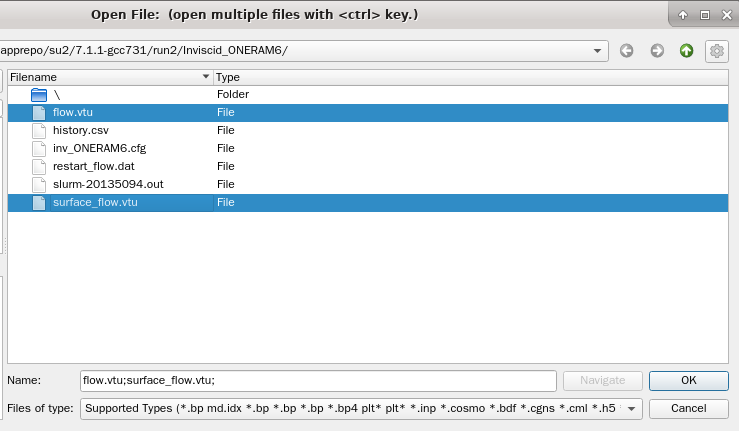Viewport: 739px width, 431px height.
Task: Open the Files of type dropdown
Action: pyautogui.click(x=632, y=408)
